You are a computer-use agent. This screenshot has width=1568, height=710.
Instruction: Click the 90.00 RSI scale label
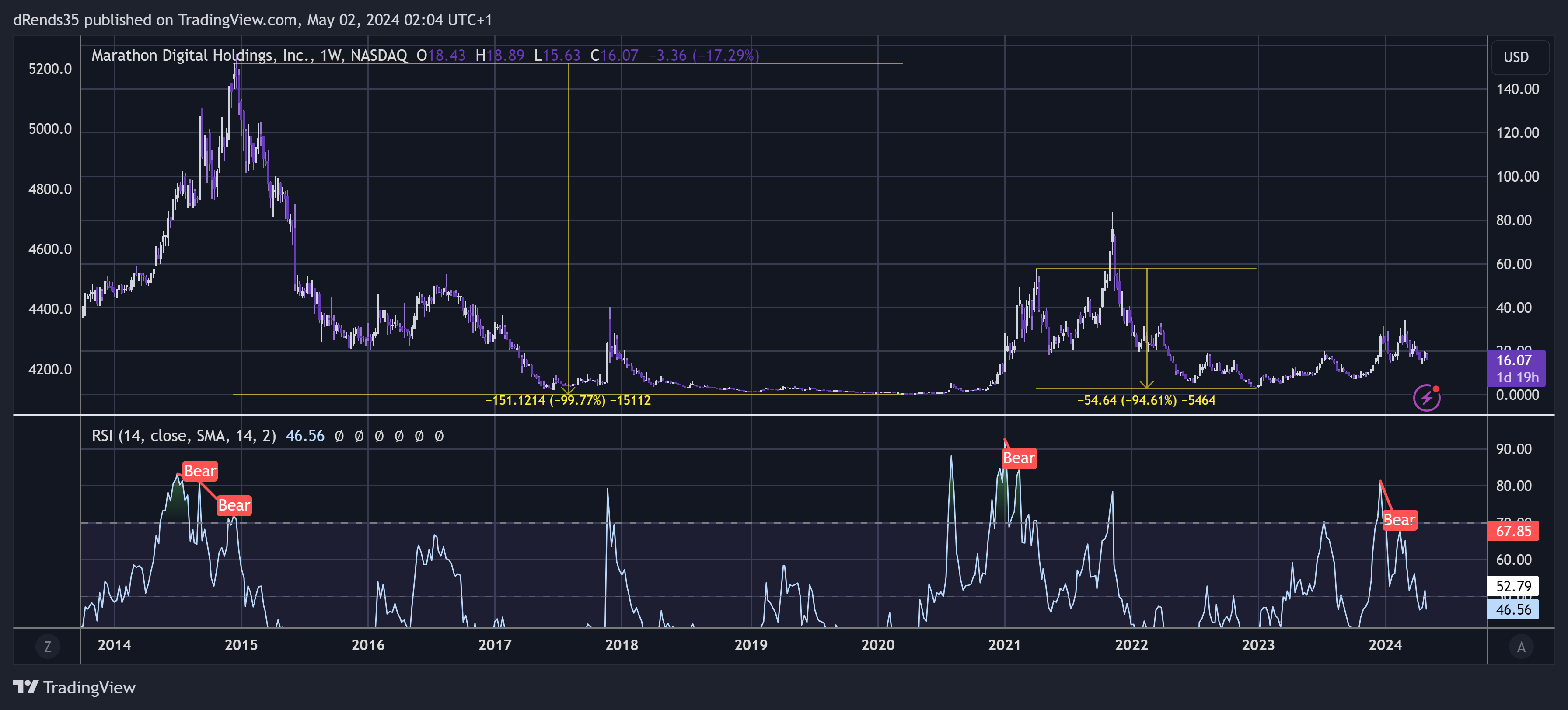click(1514, 449)
